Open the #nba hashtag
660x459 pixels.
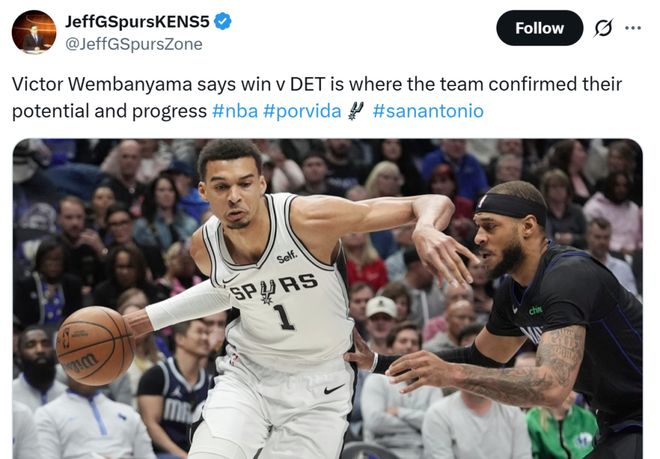(235, 111)
